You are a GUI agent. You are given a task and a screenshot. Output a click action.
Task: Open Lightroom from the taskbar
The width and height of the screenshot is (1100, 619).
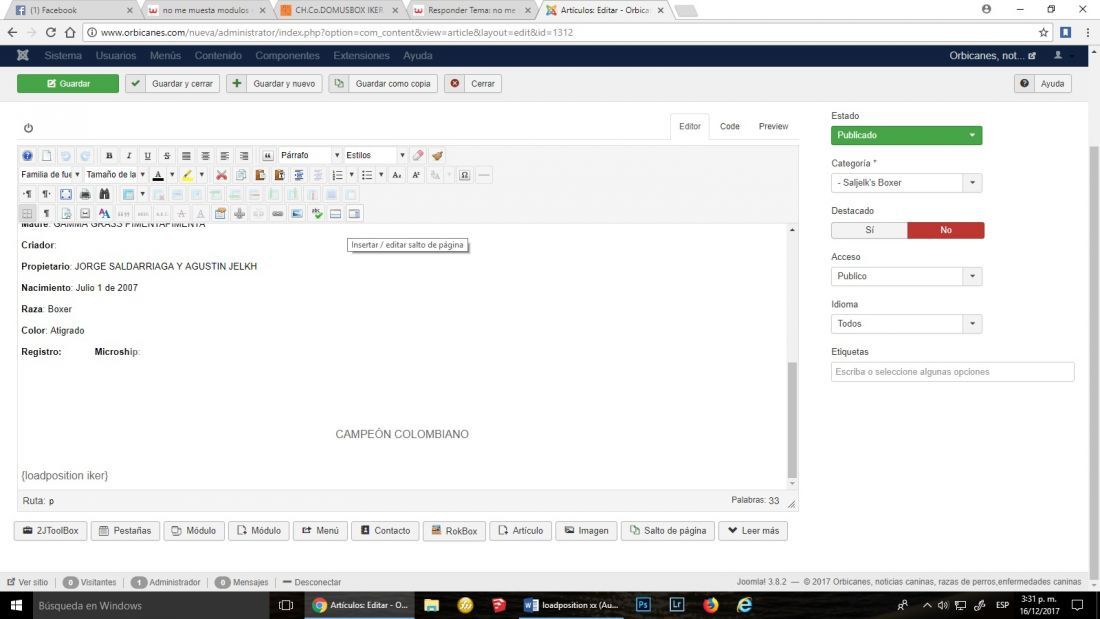click(x=677, y=605)
